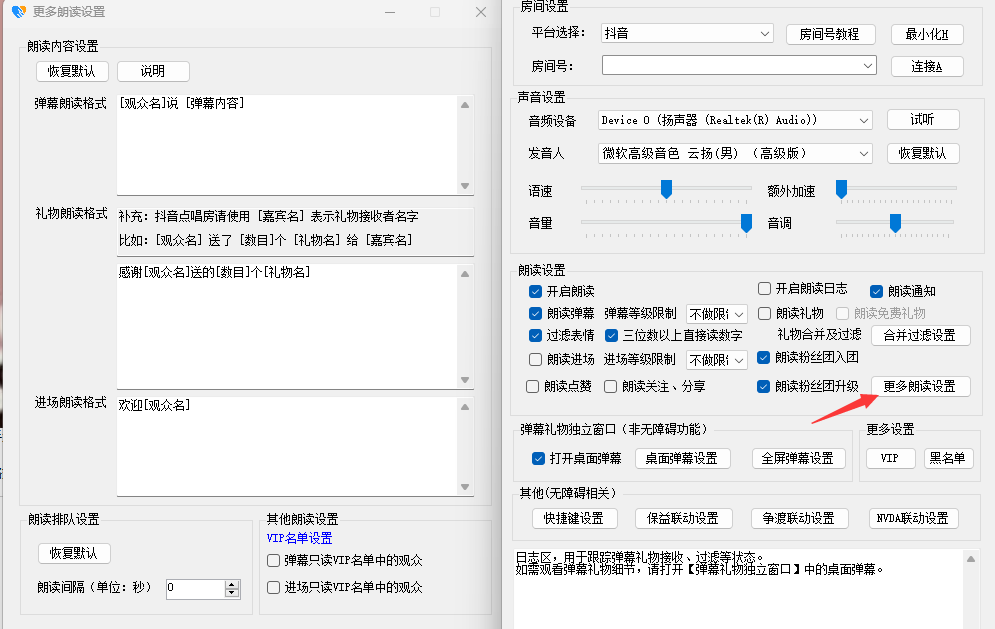Click the 额外加速 slider handle

point(841,189)
